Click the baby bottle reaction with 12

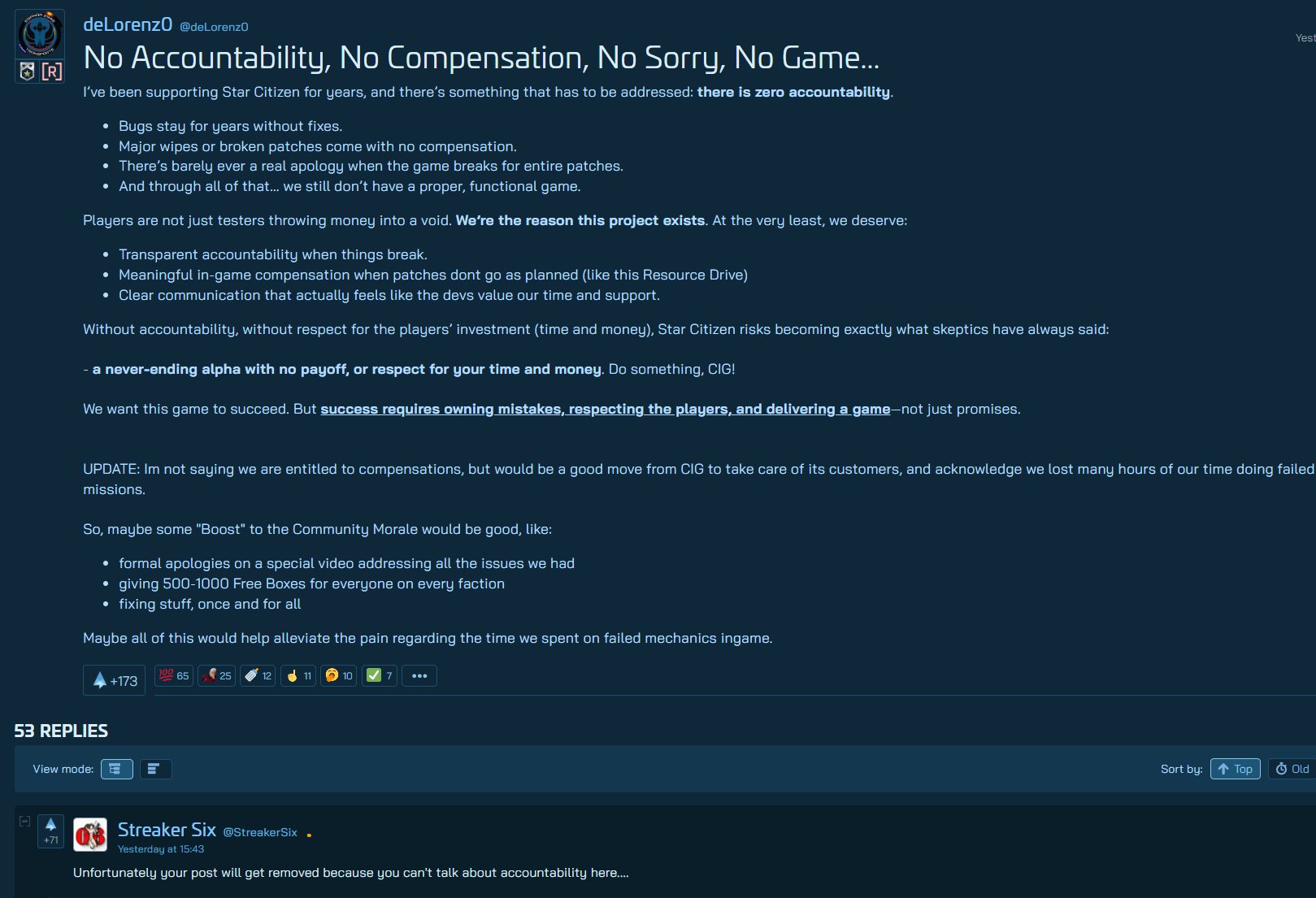pos(258,675)
